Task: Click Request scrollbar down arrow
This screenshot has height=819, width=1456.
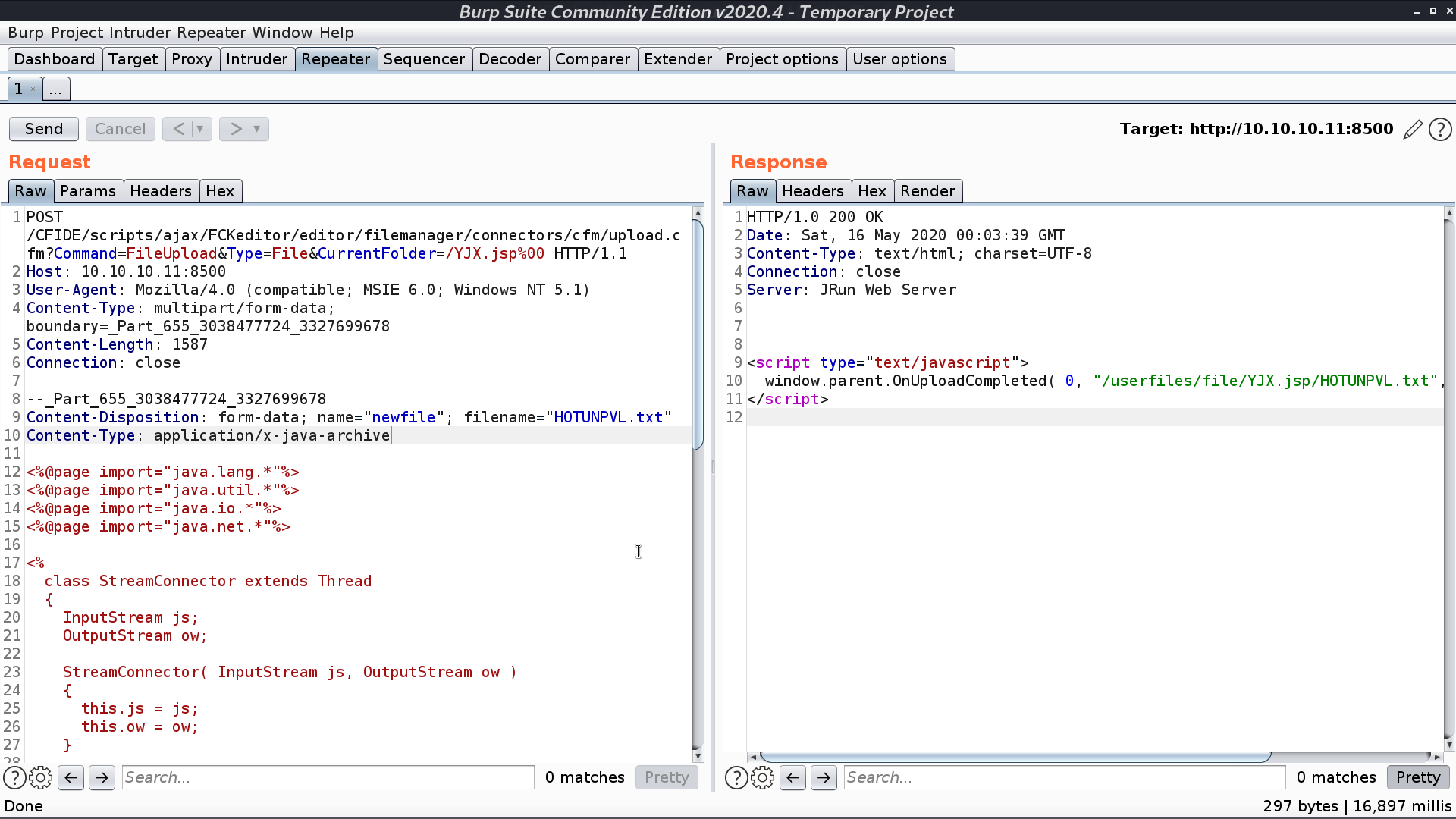Action: [698, 757]
